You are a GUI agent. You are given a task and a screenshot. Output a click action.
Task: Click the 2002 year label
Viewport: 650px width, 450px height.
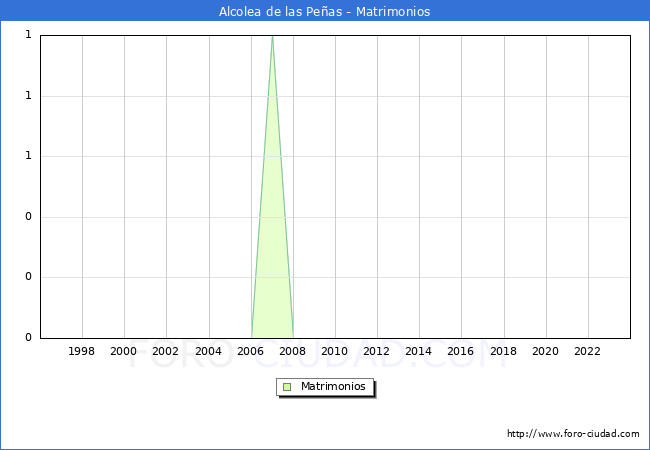pos(166,352)
